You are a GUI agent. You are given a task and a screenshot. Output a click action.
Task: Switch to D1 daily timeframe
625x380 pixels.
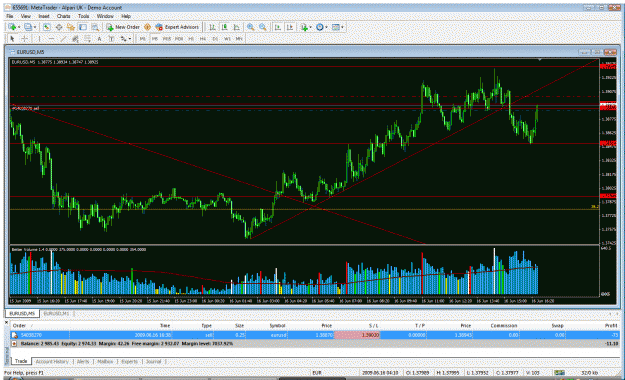click(x=215, y=39)
